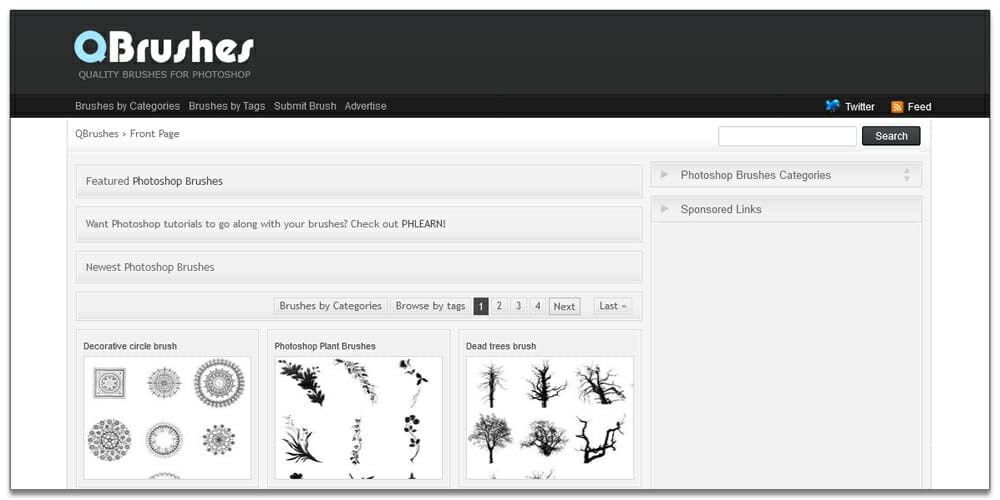Viewport: 1000px width, 500px height.
Task: Open Brushes by Categories menu item
Action: 128,106
